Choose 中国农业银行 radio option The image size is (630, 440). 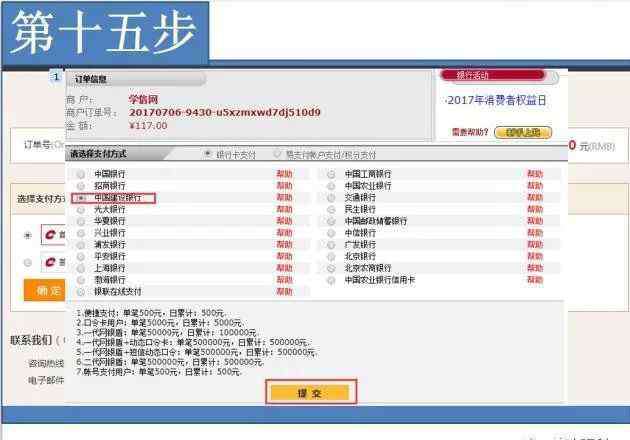[331, 186]
